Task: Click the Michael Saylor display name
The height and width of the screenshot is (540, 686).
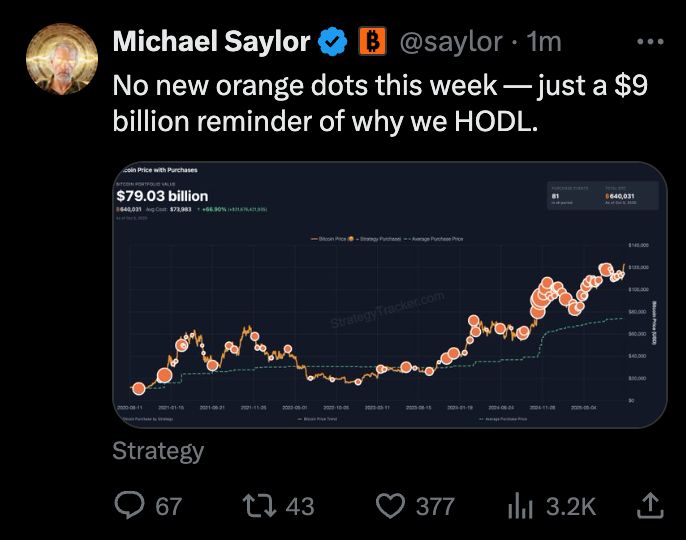Action: tap(211, 42)
